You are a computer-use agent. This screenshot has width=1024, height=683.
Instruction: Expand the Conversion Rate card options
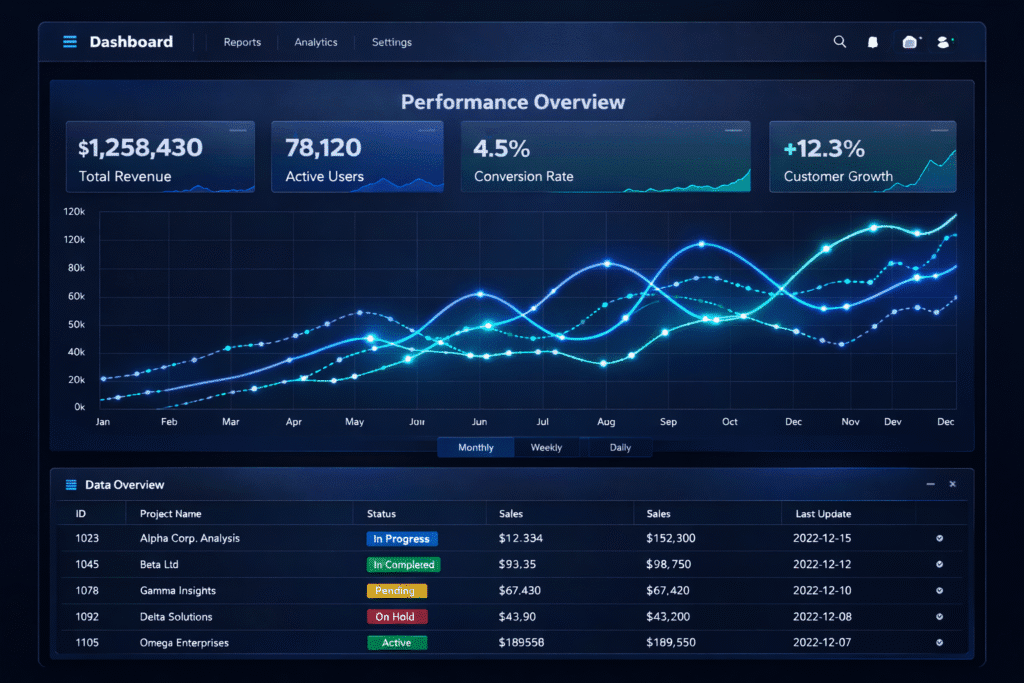[x=734, y=130]
